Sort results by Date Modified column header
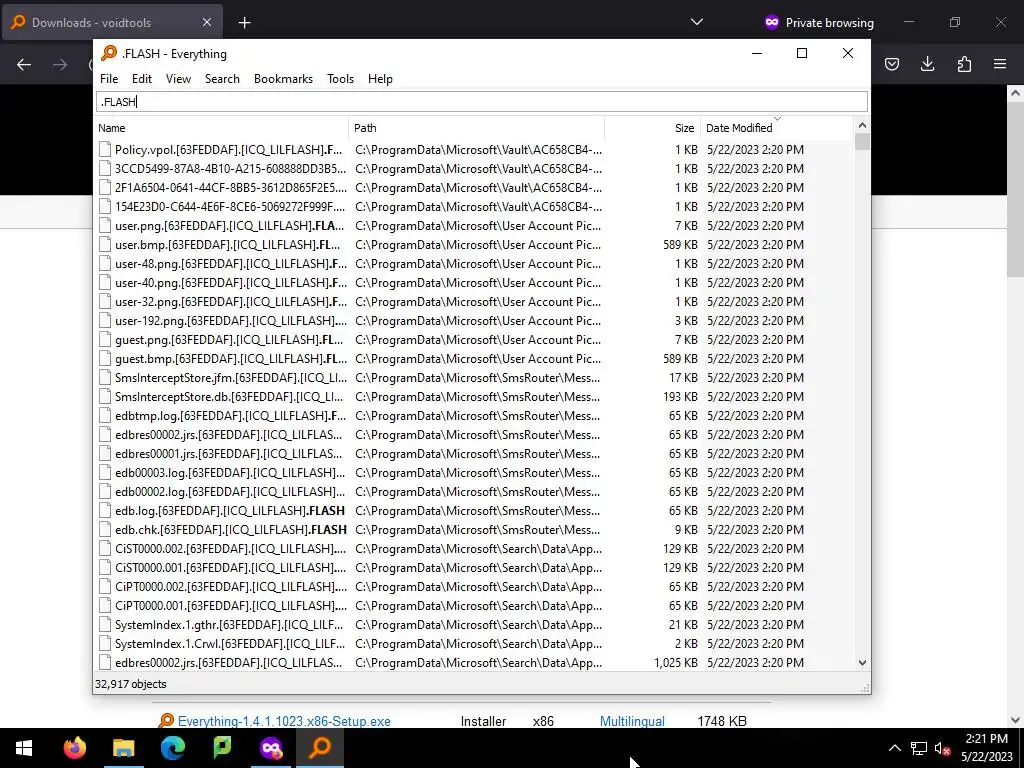This screenshot has height=768, width=1024. click(x=776, y=128)
